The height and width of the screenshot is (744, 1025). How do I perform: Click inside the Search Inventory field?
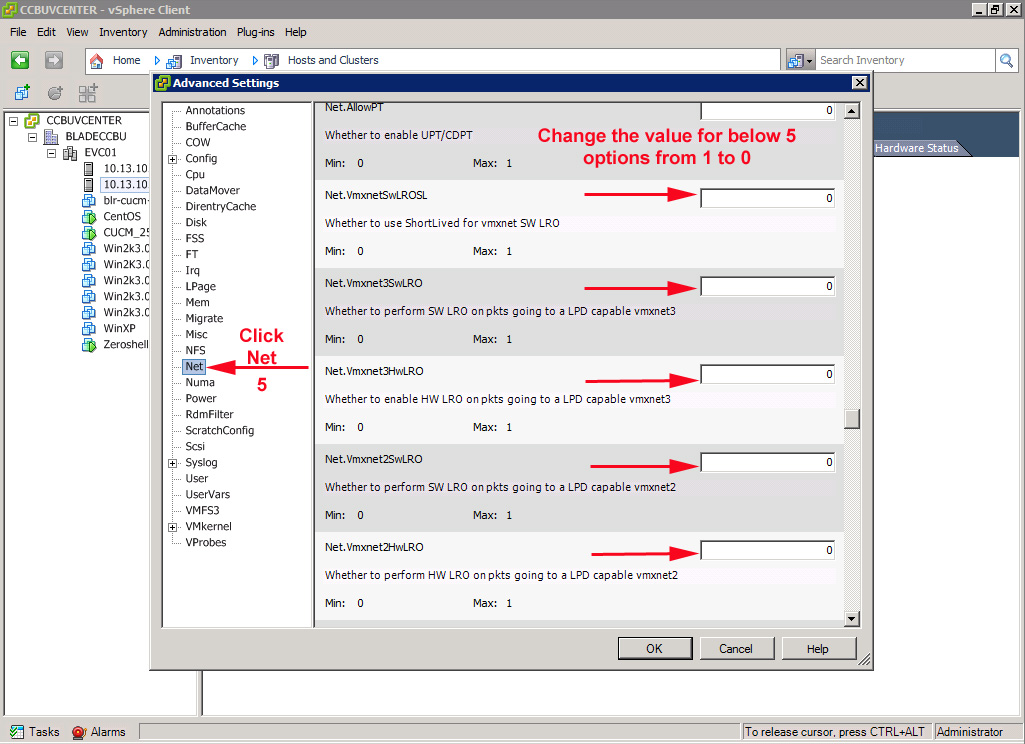[905, 60]
